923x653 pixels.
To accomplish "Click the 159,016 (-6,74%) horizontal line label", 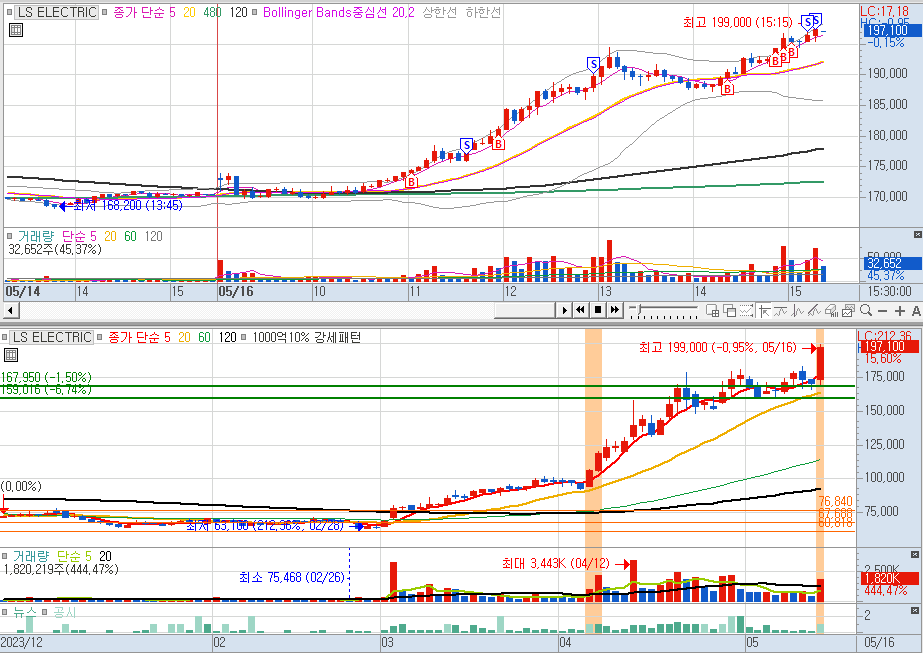I will [47, 390].
